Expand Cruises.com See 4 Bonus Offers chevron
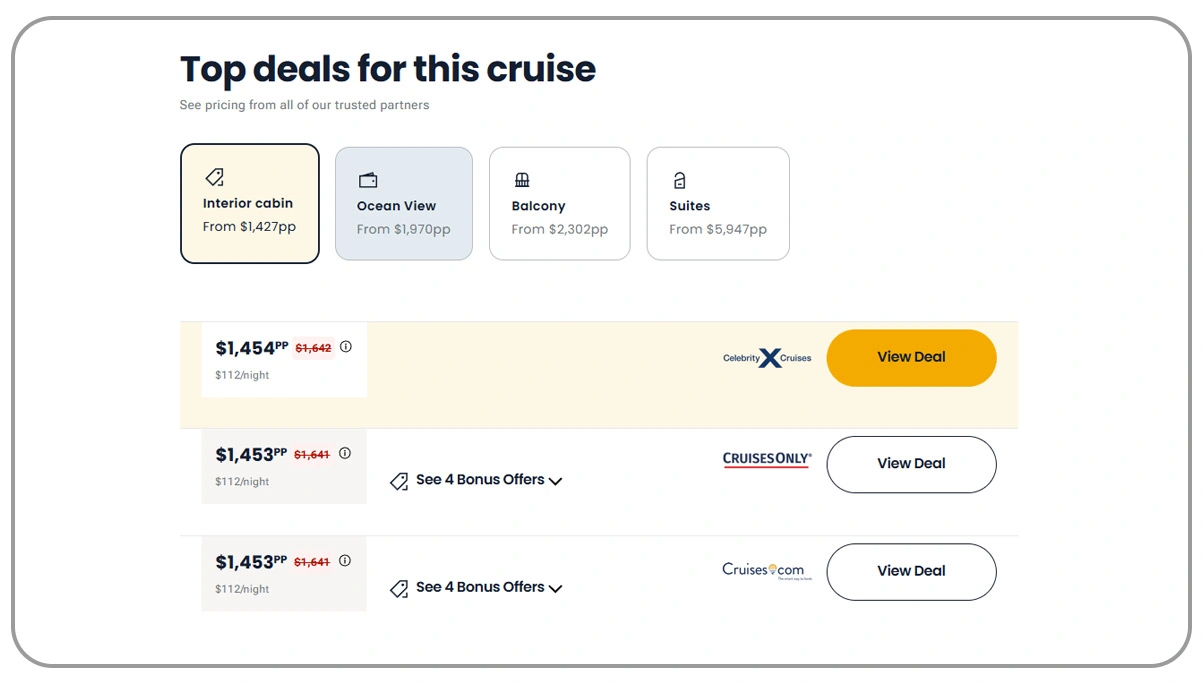Image resolution: width=1202 pixels, height=684 pixels. click(556, 588)
